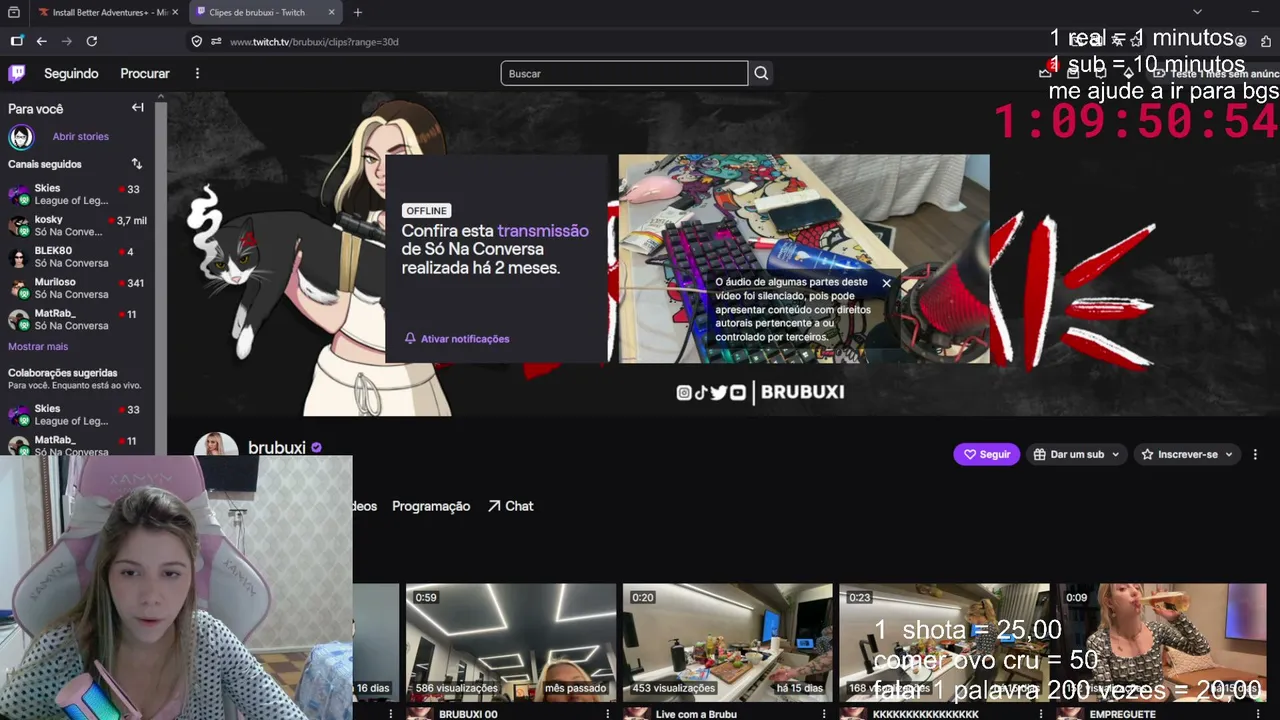Open BLEK80 channel in followed list
The height and width of the screenshot is (720, 1280).
coord(77,257)
